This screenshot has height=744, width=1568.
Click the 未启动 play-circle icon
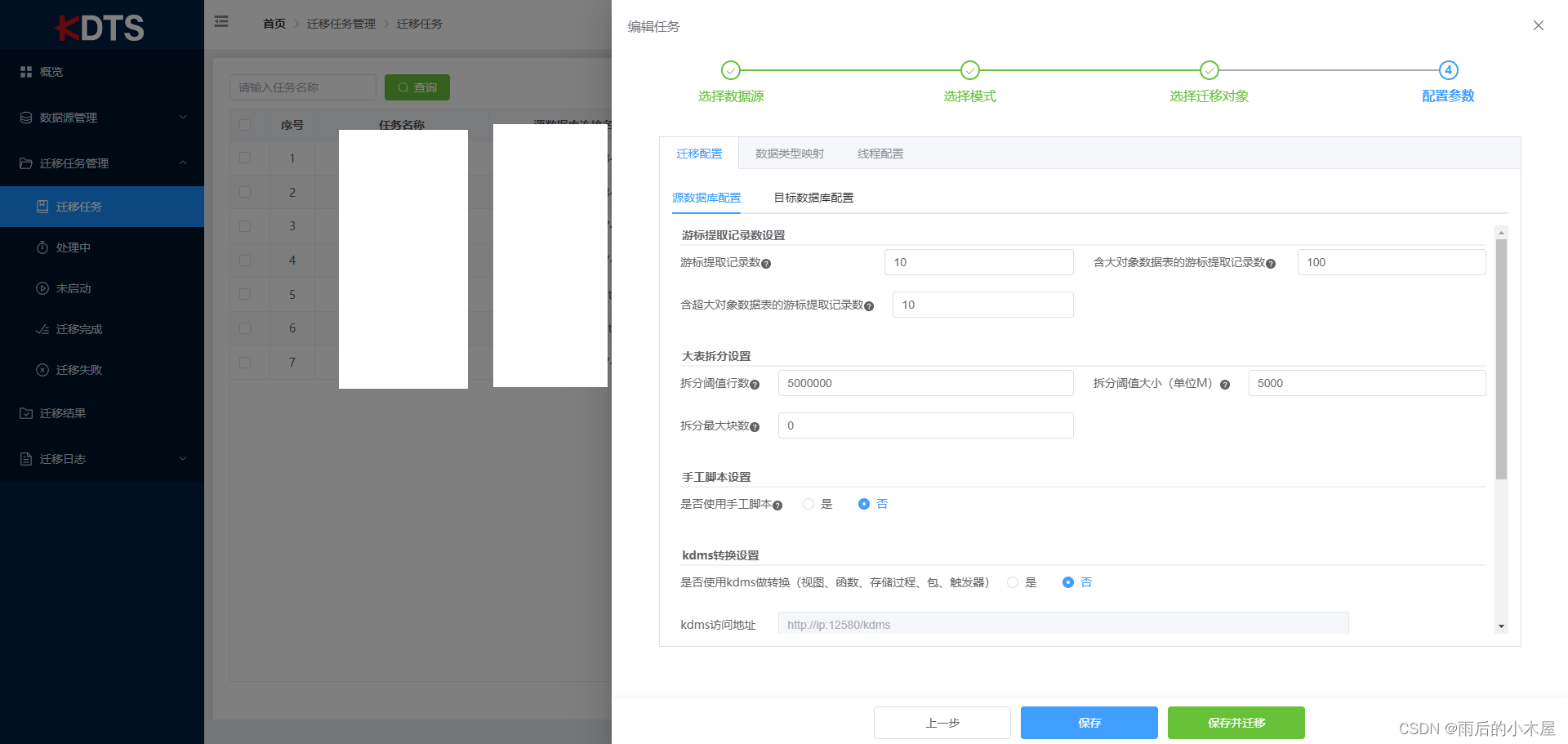point(42,288)
